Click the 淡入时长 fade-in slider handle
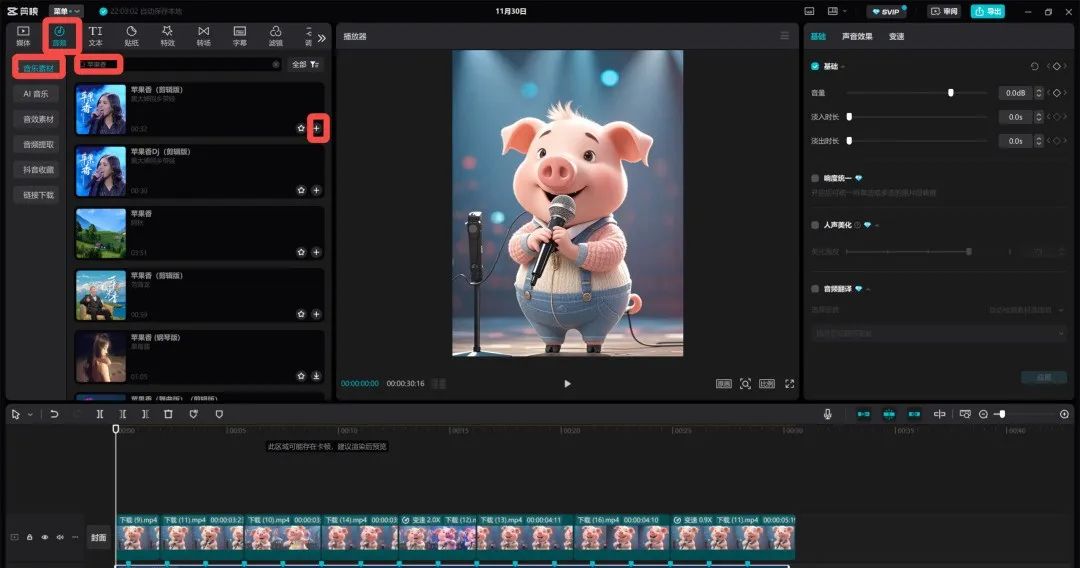This screenshot has height=568, width=1080. pos(849,117)
